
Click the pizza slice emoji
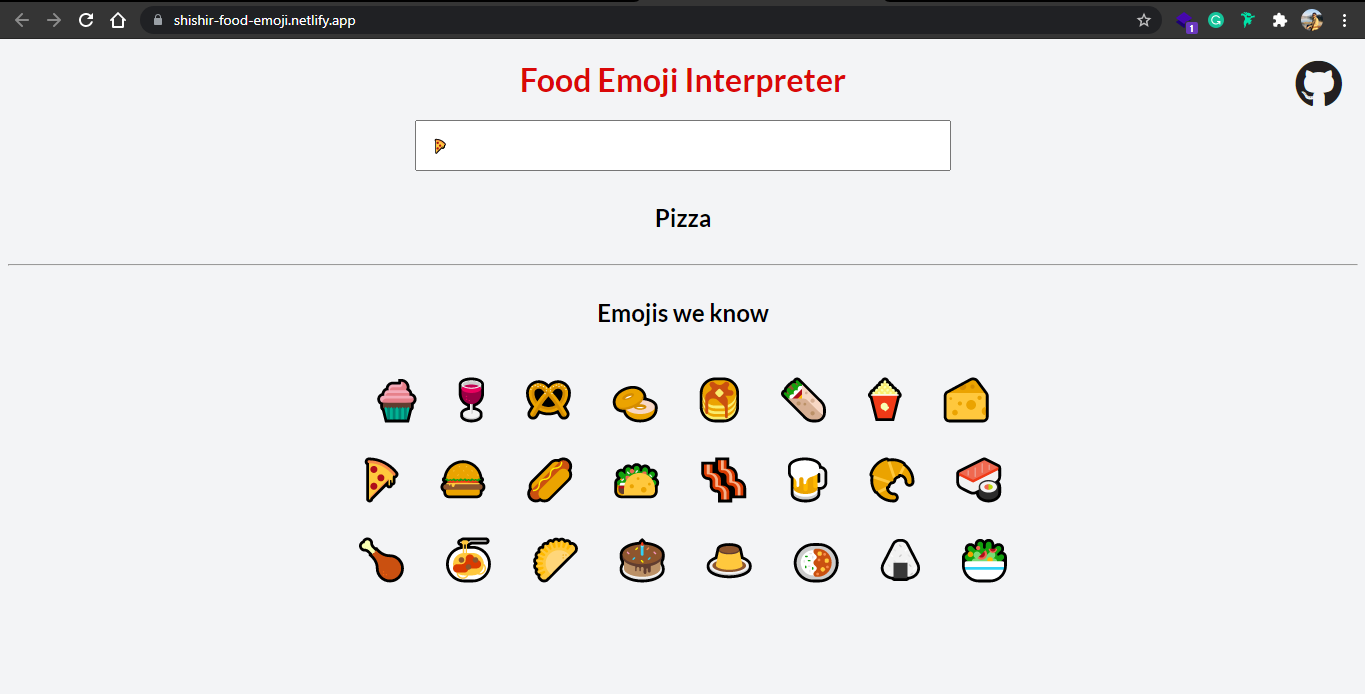pyautogui.click(x=381, y=479)
